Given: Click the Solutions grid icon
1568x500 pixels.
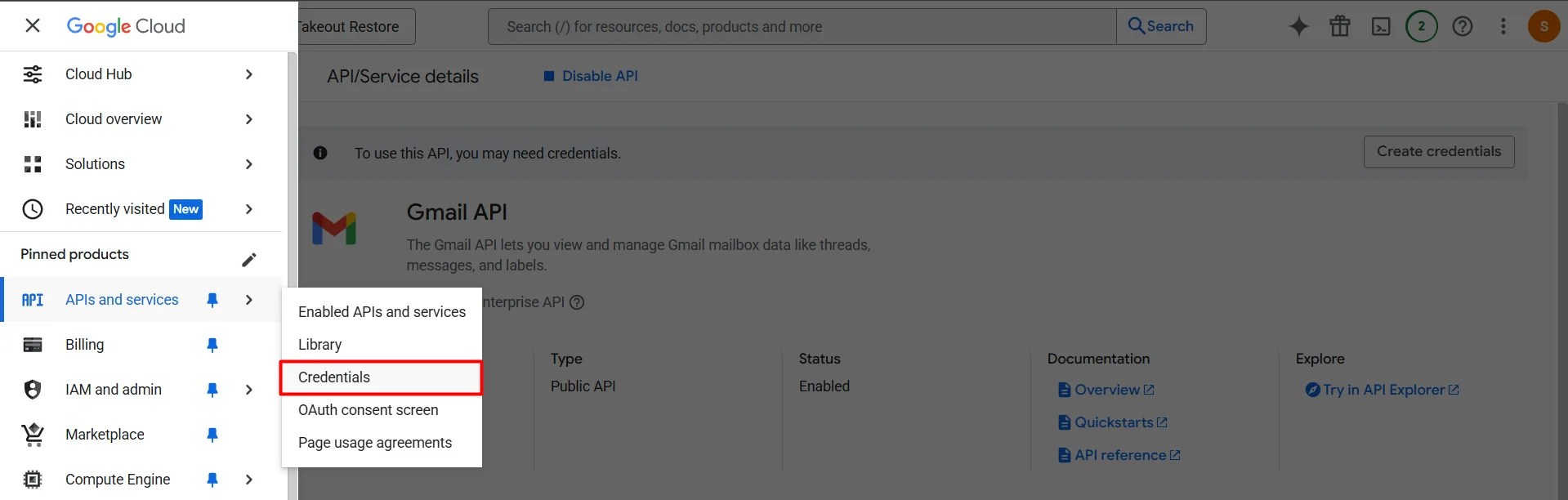Looking at the screenshot, I should pyautogui.click(x=33, y=164).
